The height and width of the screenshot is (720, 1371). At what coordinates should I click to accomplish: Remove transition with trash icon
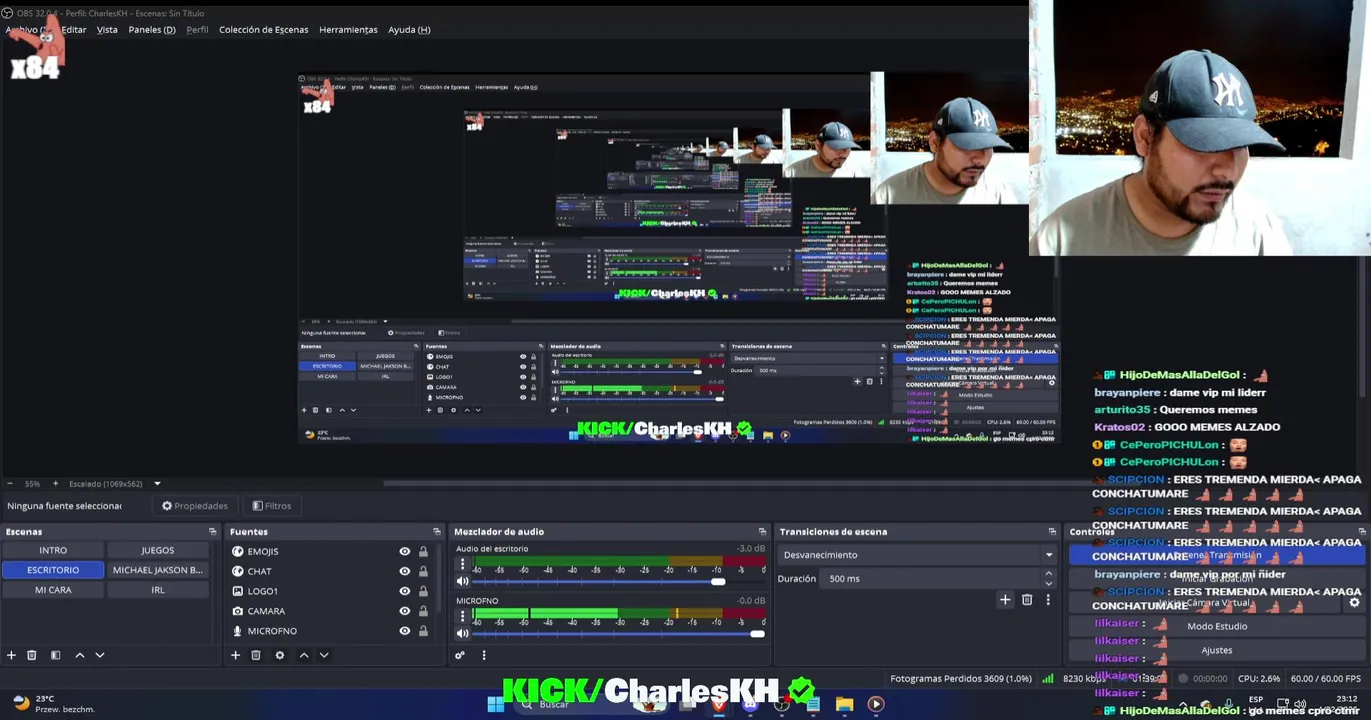[x=1027, y=600]
